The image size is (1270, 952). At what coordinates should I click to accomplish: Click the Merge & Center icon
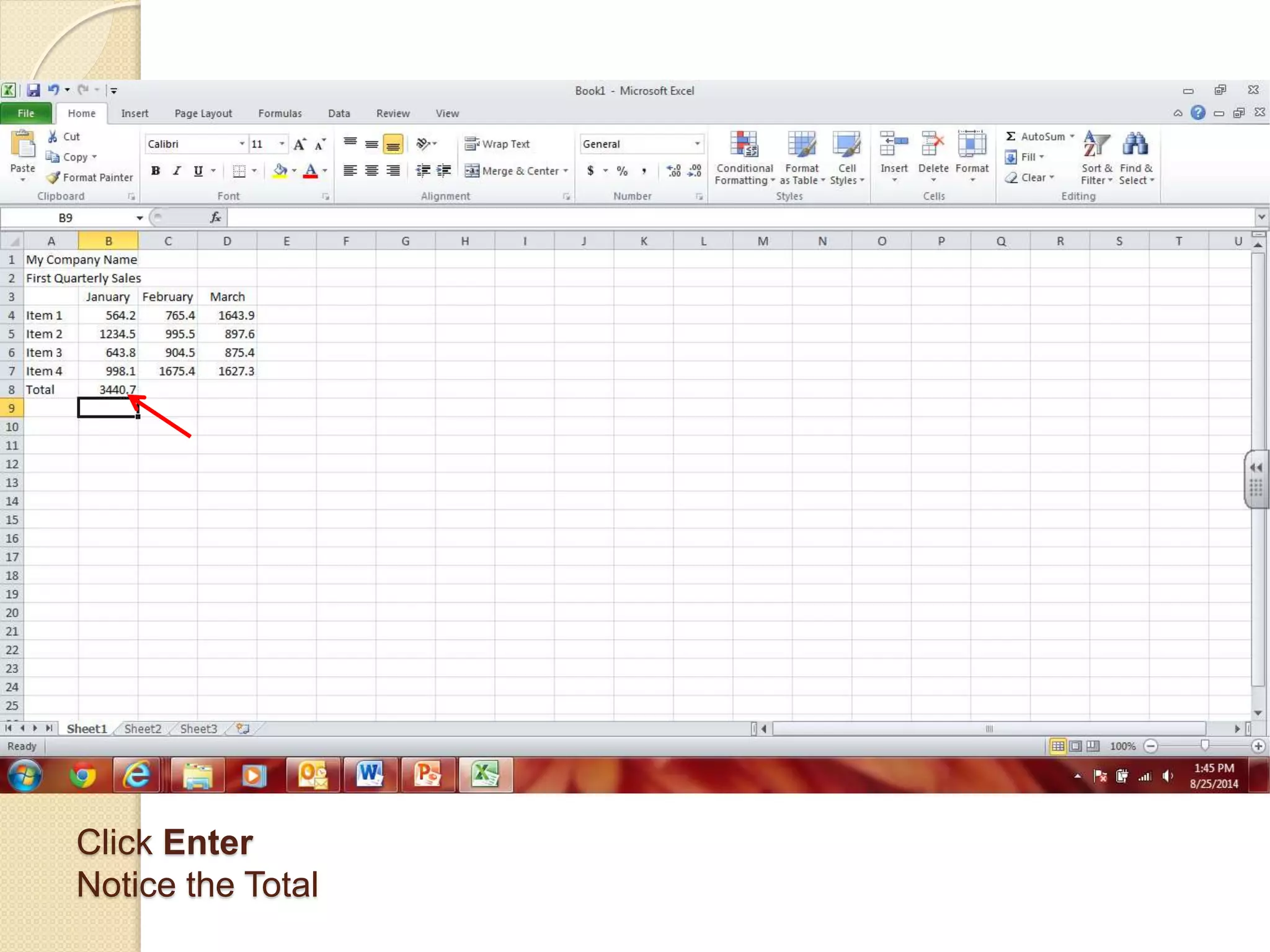pyautogui.click(x=472, y=171)
